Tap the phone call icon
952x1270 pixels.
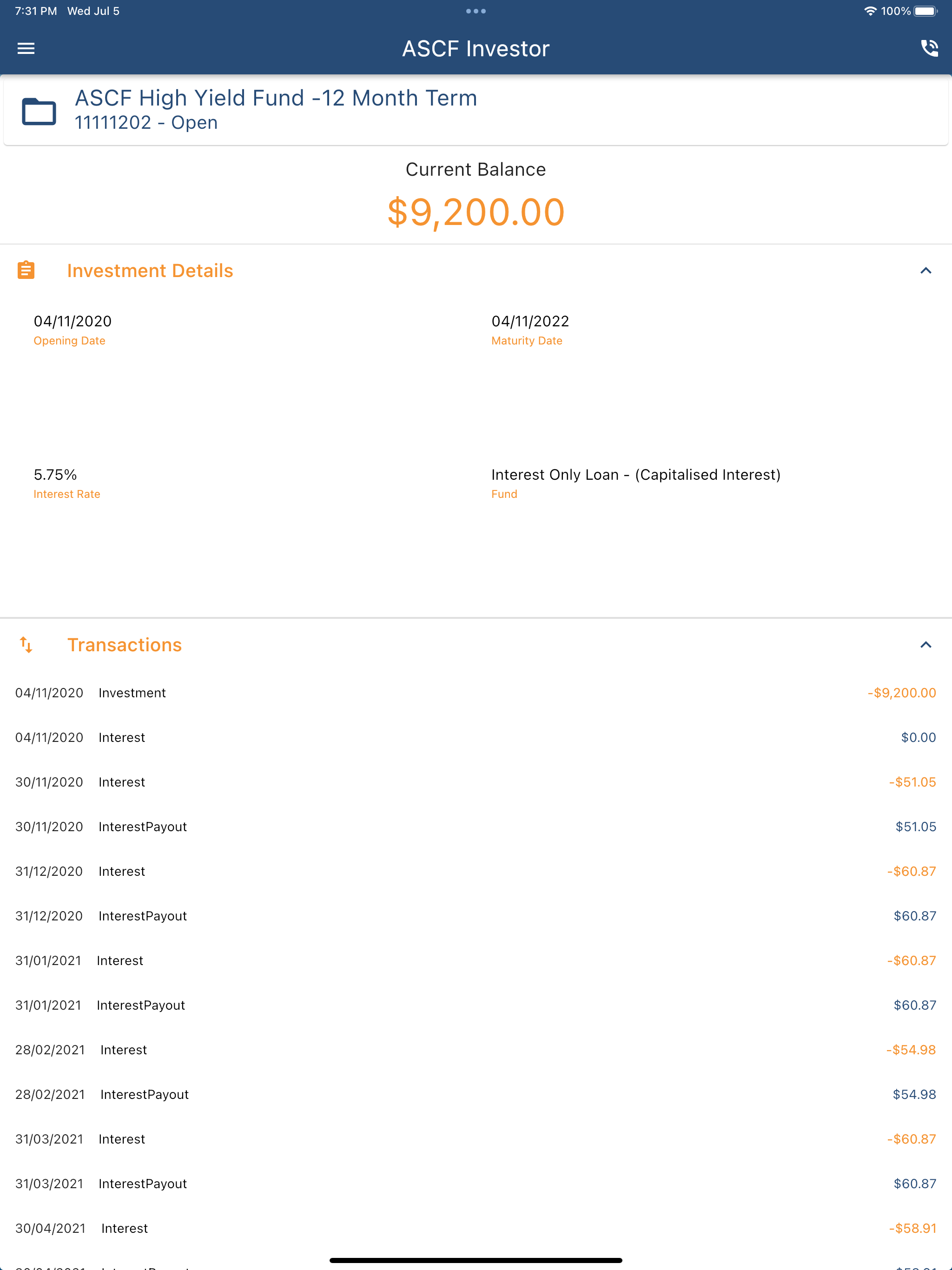click(929, 48)
